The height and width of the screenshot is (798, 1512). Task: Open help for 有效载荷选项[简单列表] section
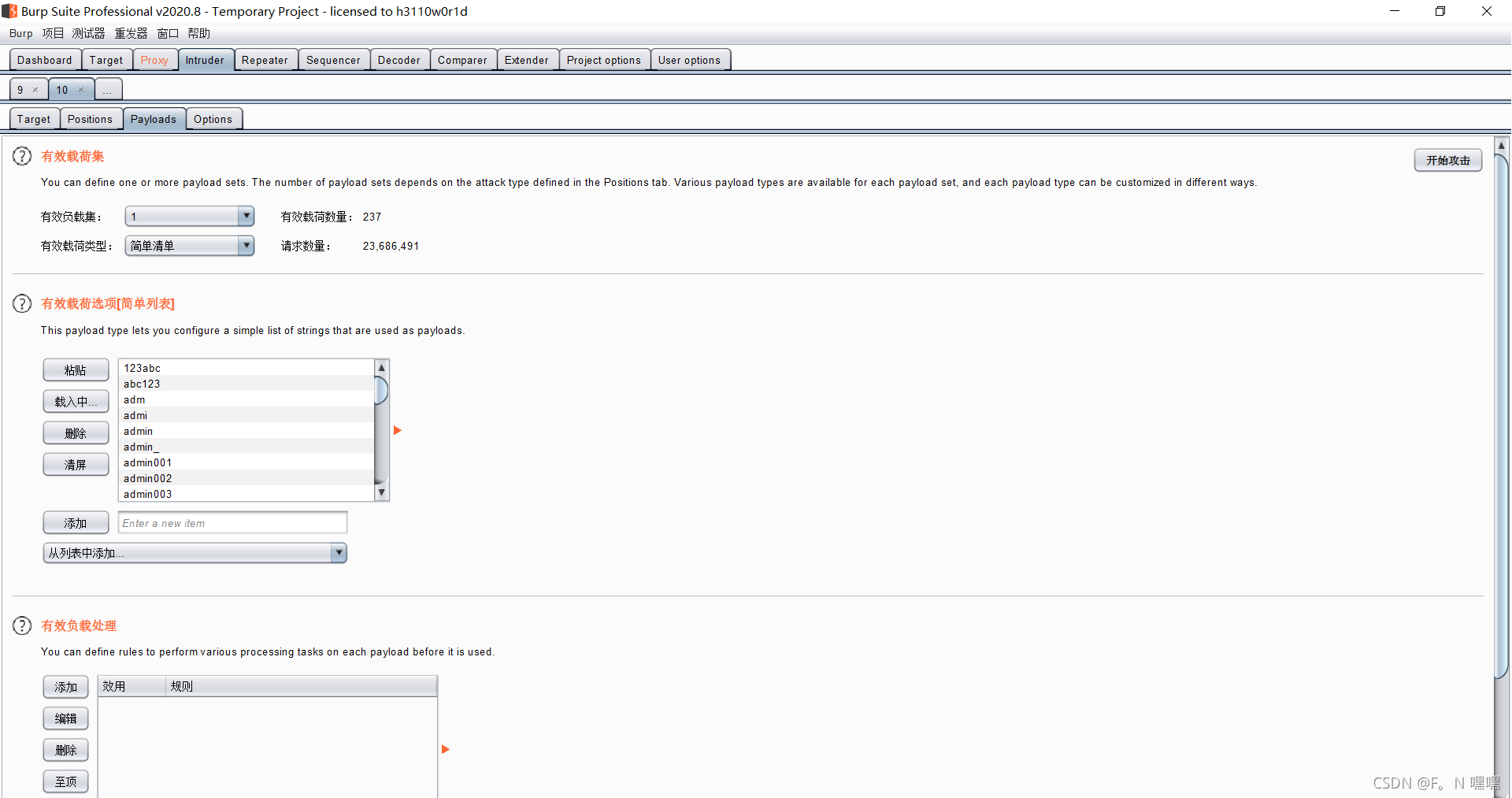pos(22,303)
